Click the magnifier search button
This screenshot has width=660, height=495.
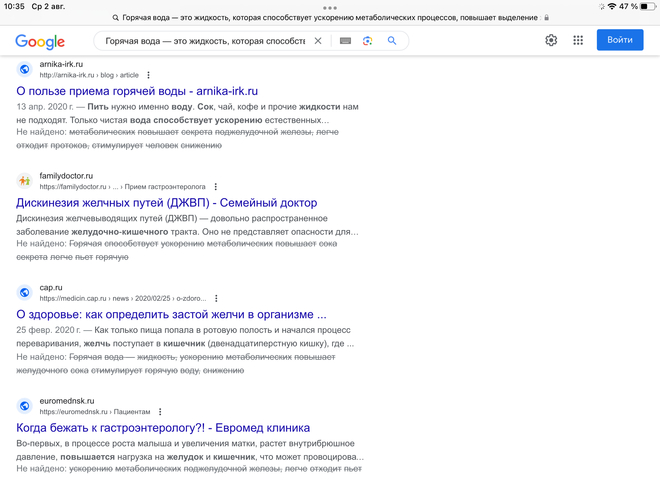392,41
